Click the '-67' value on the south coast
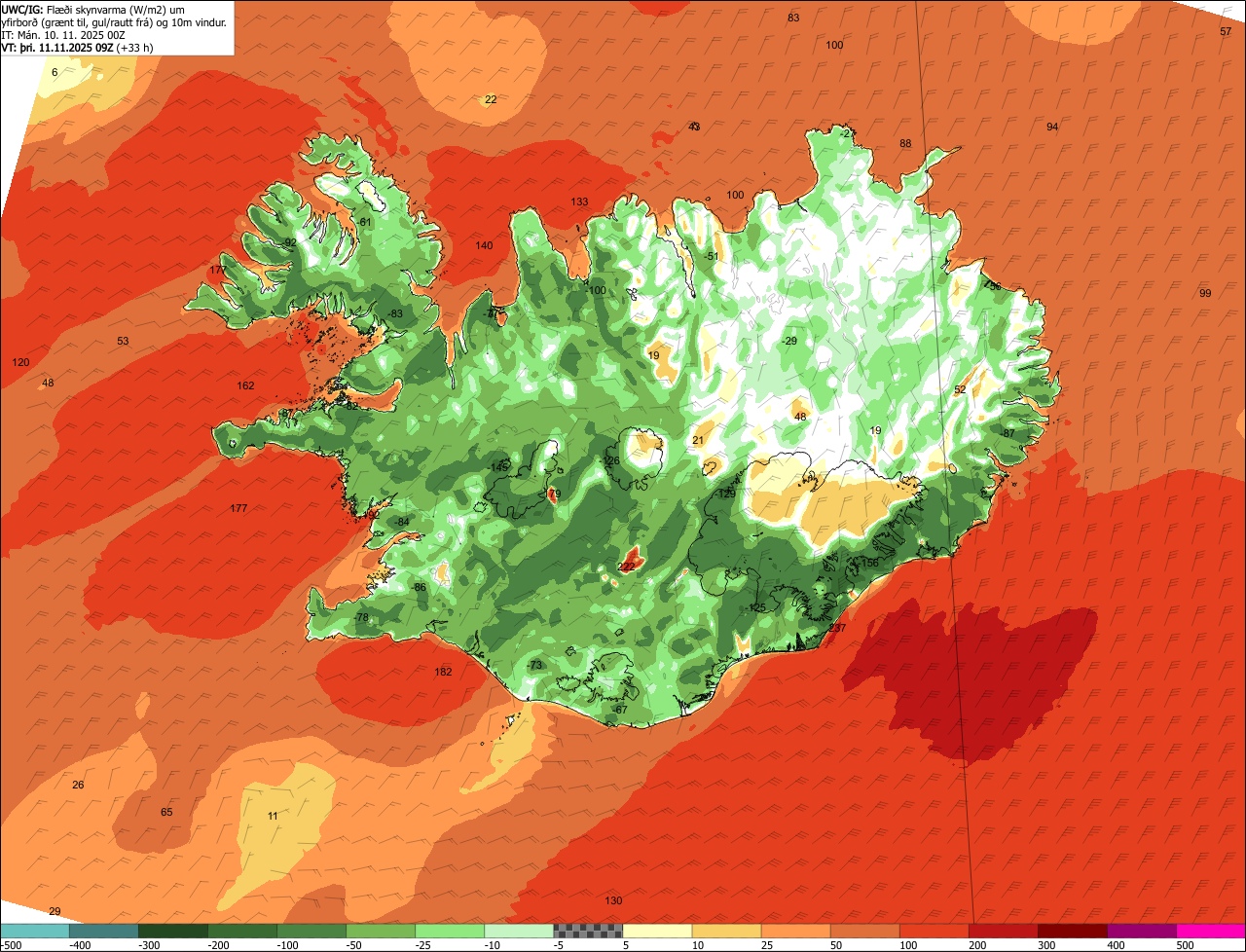Image resolution: width=1246 pixels, height=952 pixels. click(x=619, y=710)
